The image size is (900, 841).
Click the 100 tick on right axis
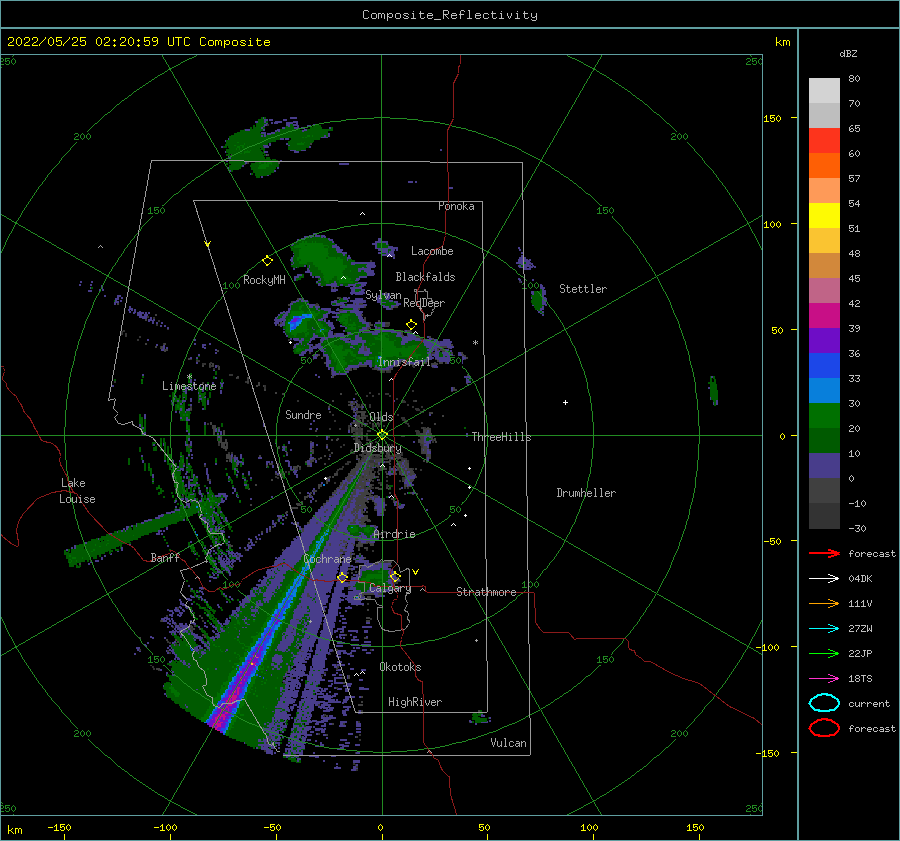(x=773, y=224)
